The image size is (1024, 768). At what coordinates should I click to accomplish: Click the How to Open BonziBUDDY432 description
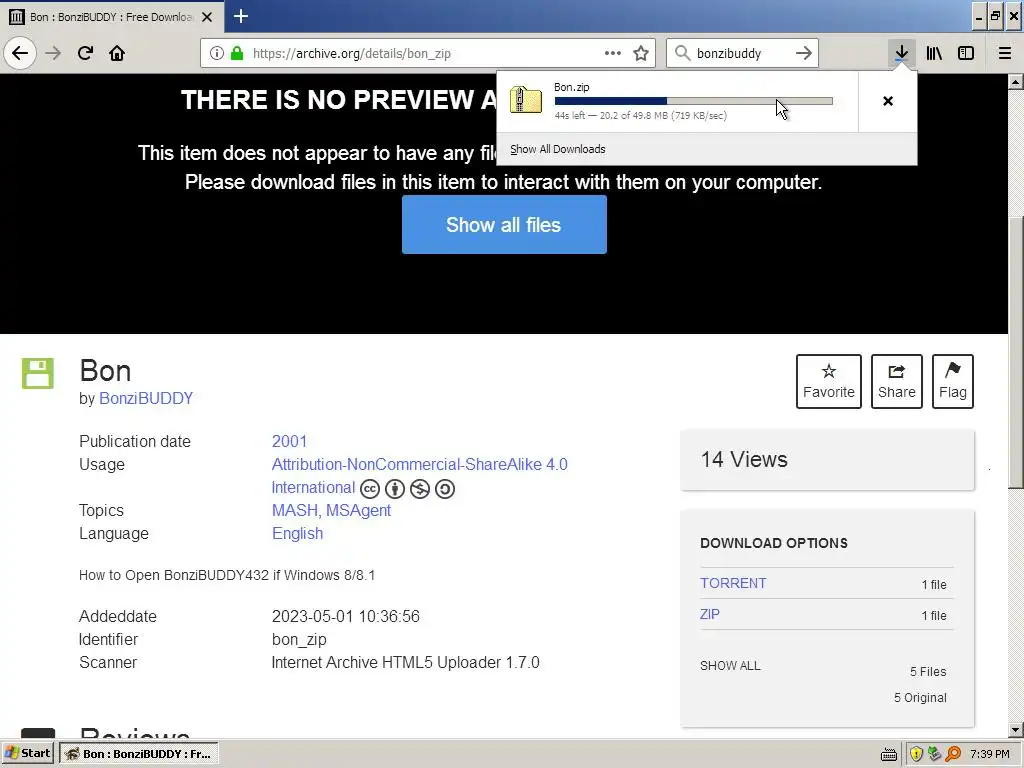tap(227, 575)
